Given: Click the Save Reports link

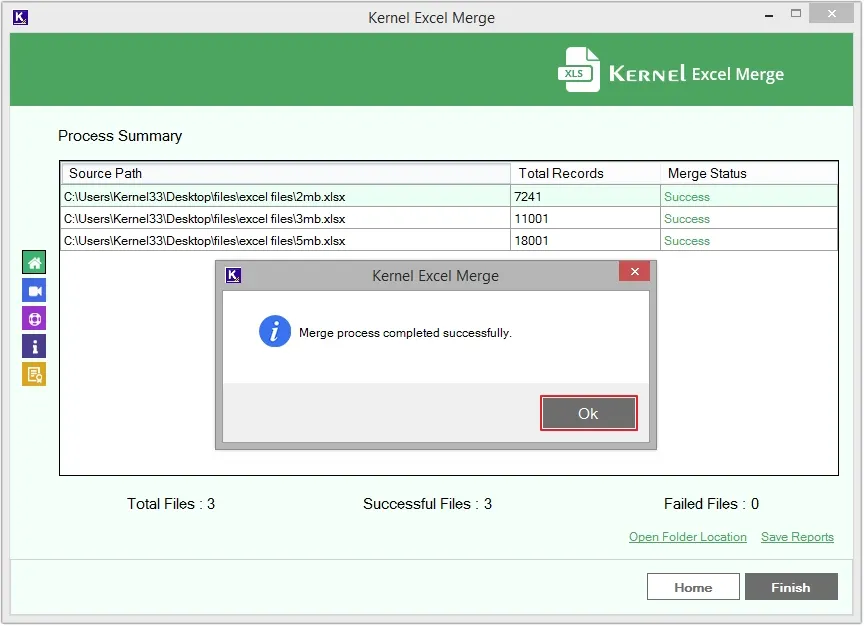Looking at the screenshot, I should coord(797,537).
